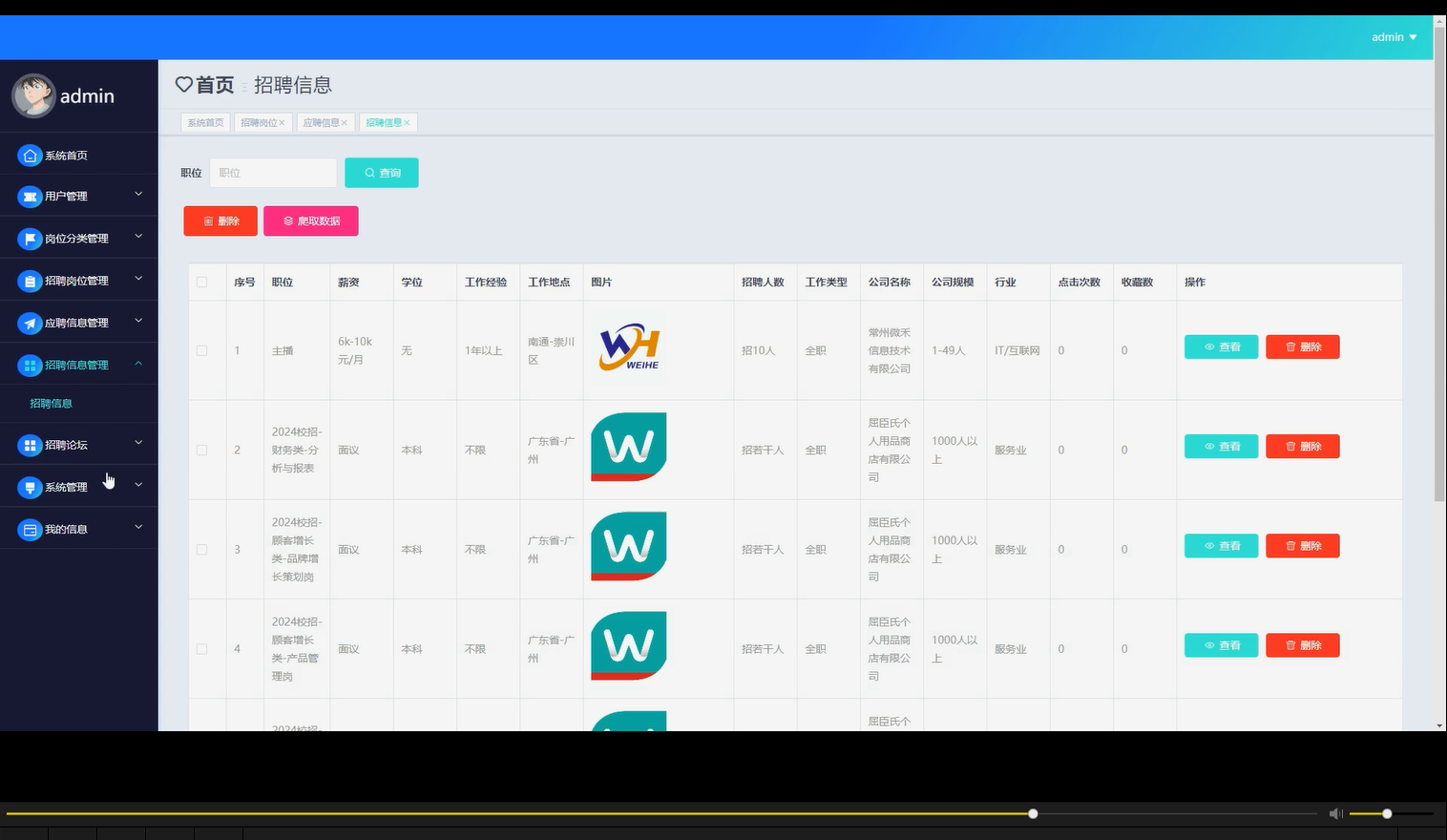Check the checkbox for row 1 主播
The width and height of the screenshot is (1447, 840).
pyautogui.click(x=201, y=350)
